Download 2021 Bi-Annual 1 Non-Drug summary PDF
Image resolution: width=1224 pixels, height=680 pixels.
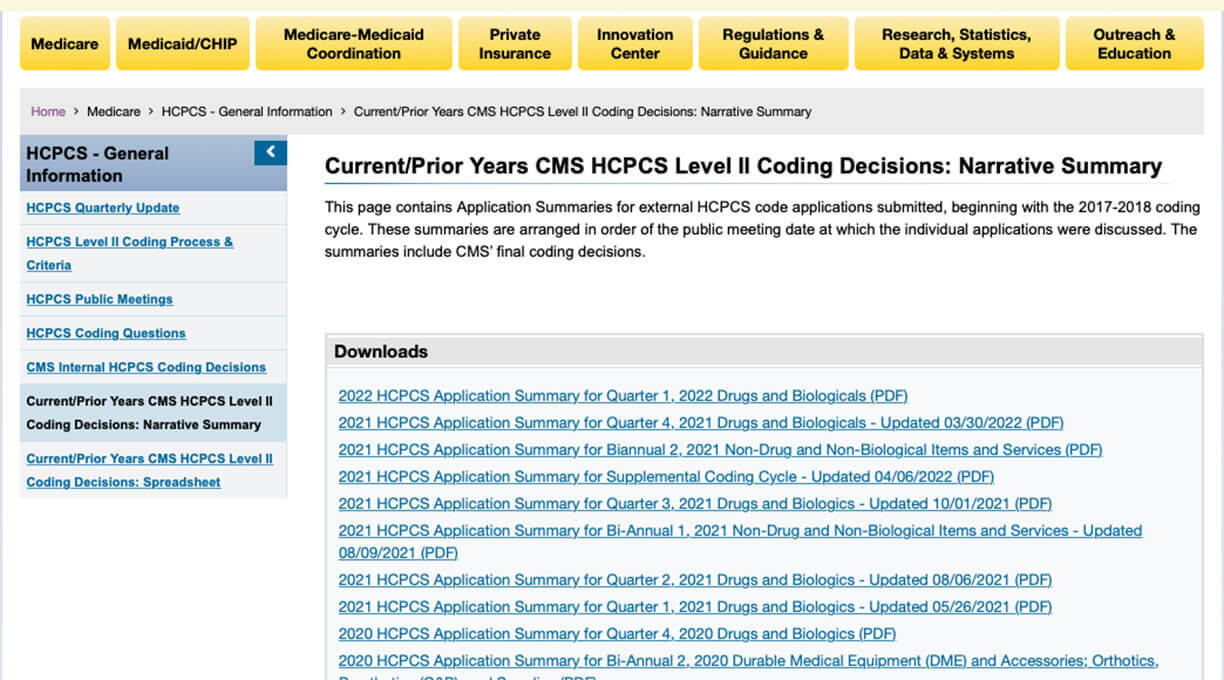coord(740,541)
